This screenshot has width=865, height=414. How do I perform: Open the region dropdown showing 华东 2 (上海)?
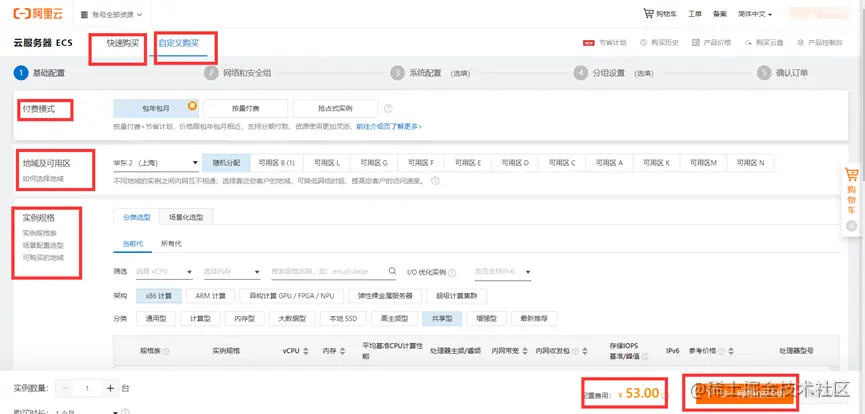click(156, 163)
